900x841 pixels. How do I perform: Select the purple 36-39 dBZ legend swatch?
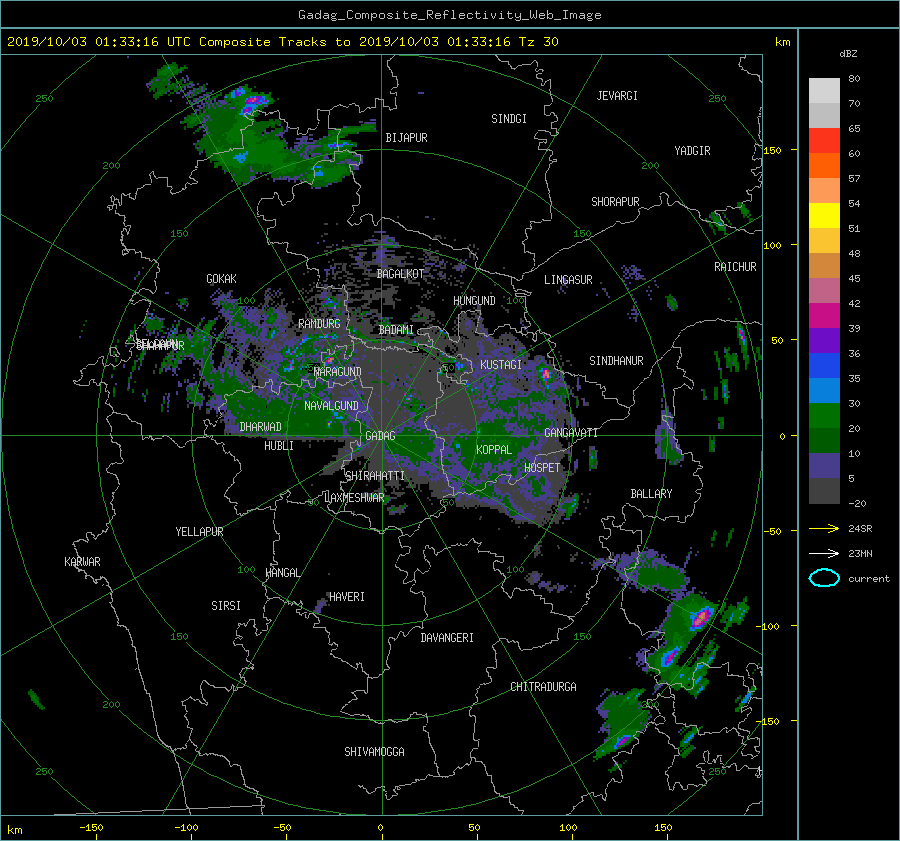point(824,341)
